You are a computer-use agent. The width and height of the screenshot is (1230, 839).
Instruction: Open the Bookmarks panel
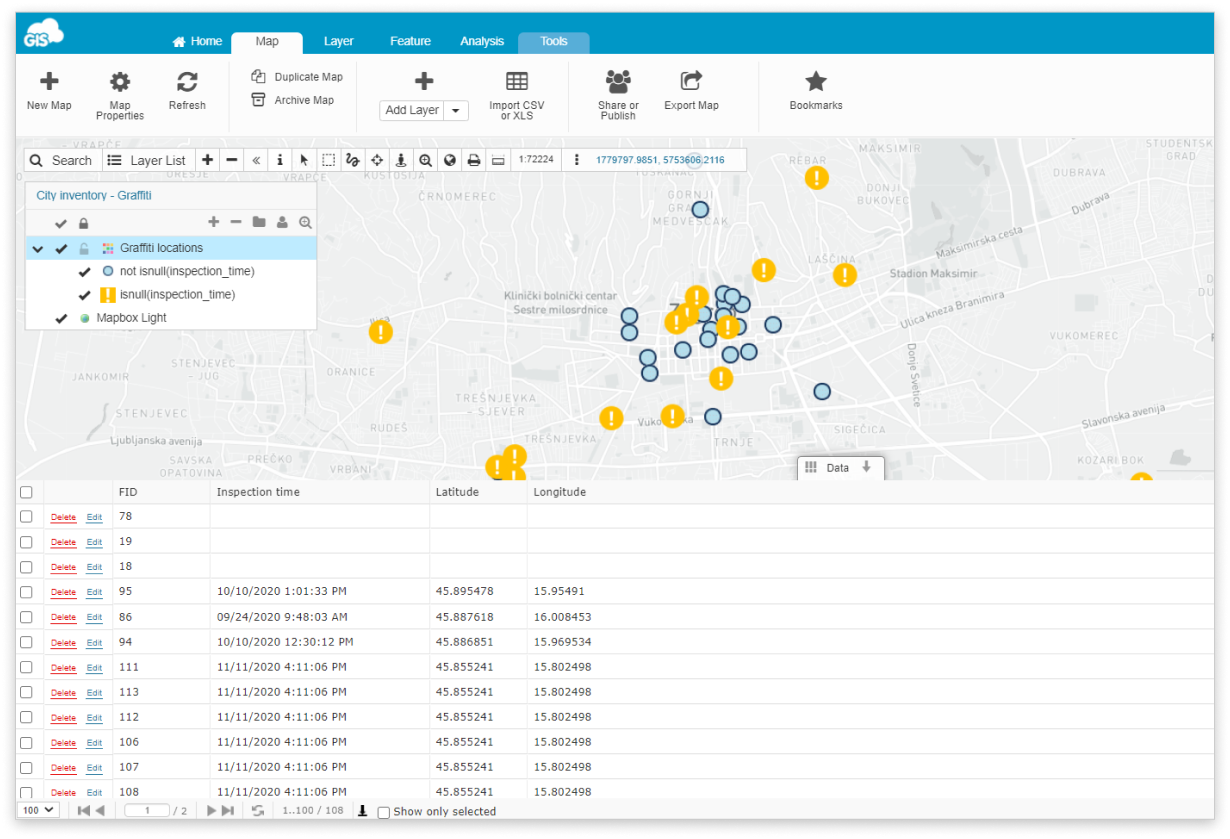815,90
